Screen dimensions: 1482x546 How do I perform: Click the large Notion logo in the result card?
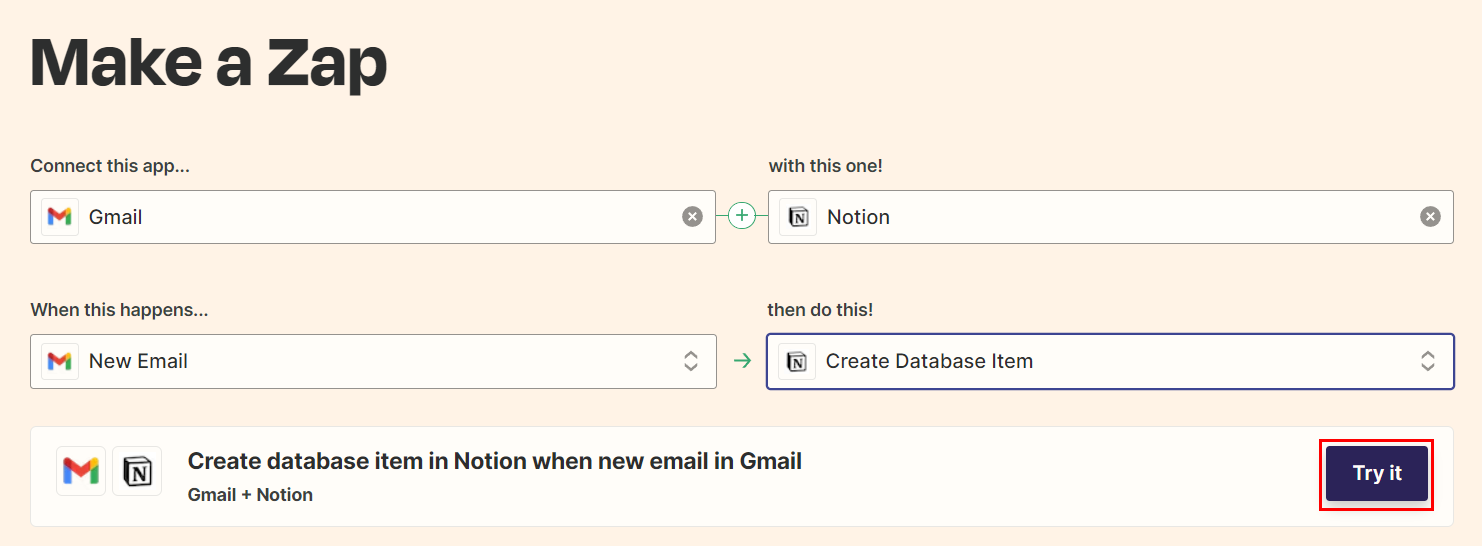(137, 471)
